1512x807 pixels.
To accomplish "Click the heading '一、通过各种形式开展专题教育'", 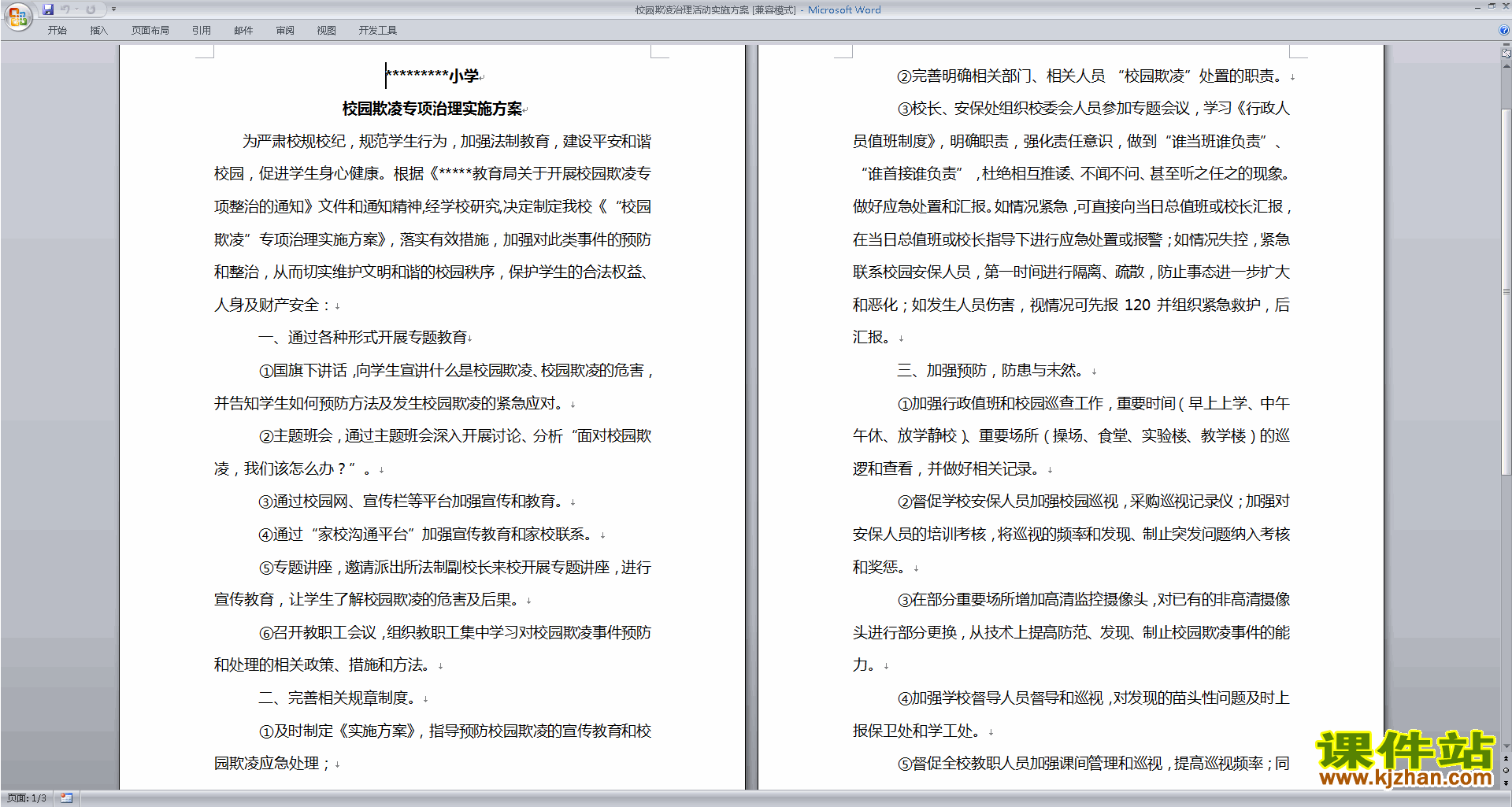I will 363,338.
